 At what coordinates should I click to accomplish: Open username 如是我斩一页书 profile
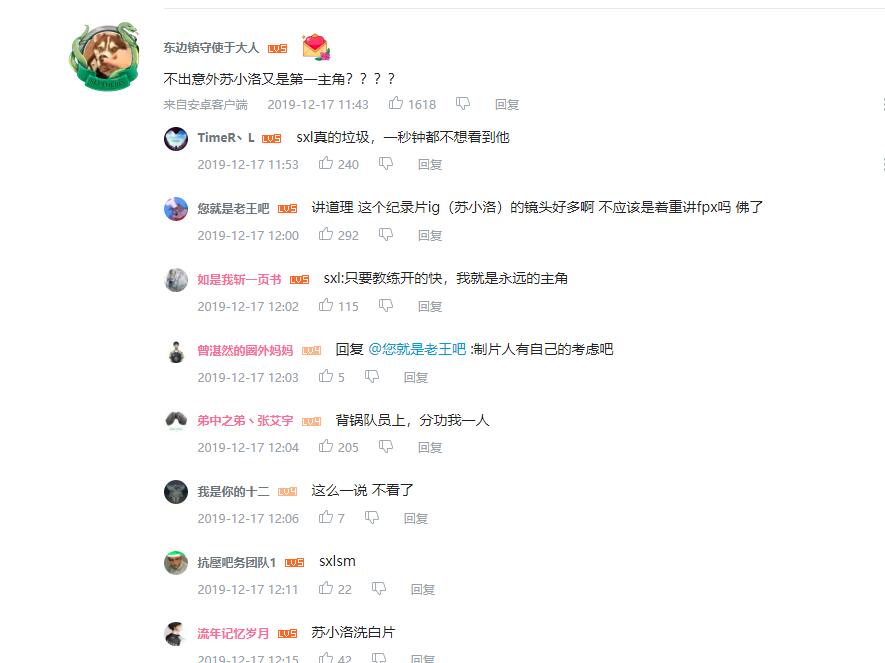pyautogui.click(x=239, y=279)
